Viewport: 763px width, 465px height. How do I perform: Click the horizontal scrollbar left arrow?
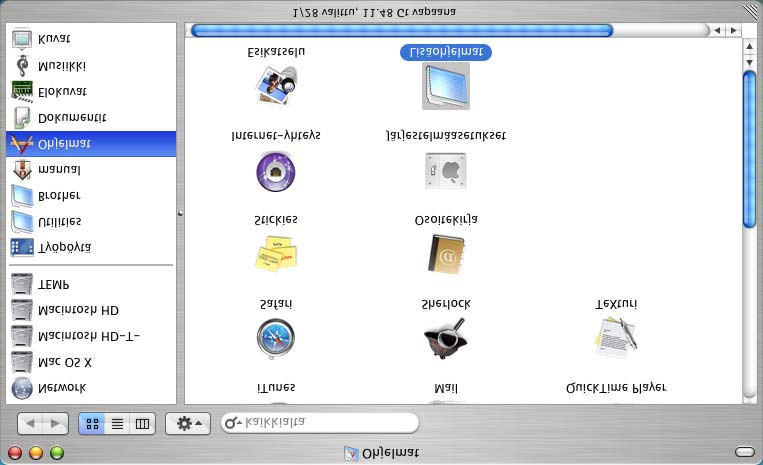(717, 31)
